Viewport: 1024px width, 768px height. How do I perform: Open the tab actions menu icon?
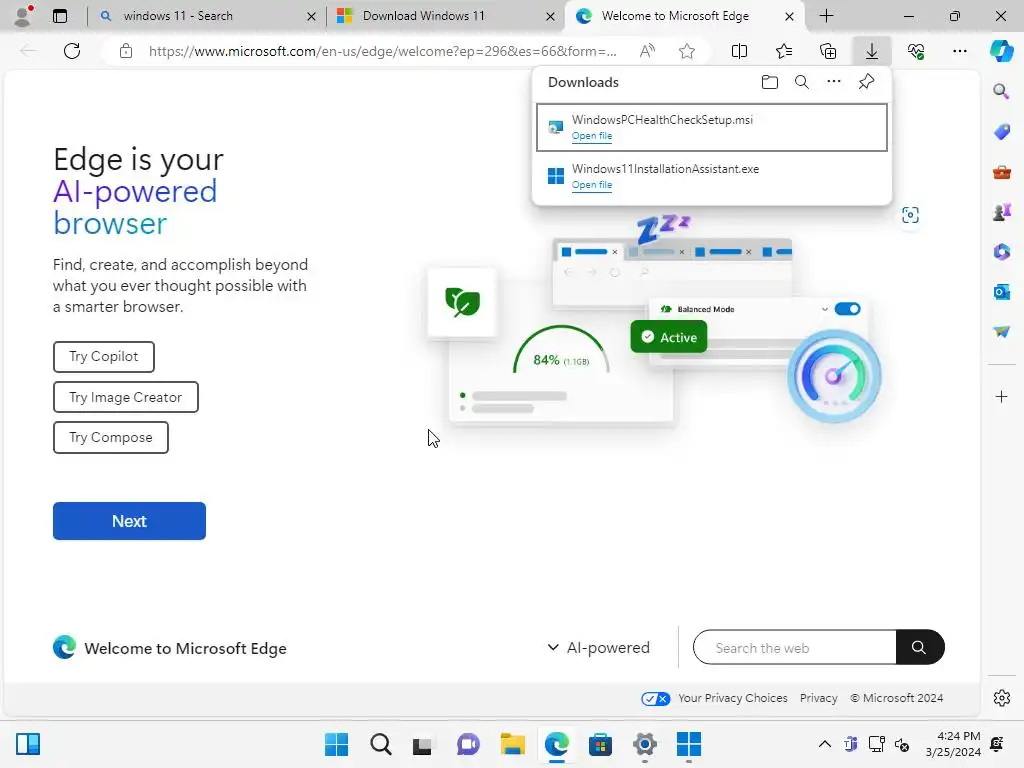tap(60, 16)
